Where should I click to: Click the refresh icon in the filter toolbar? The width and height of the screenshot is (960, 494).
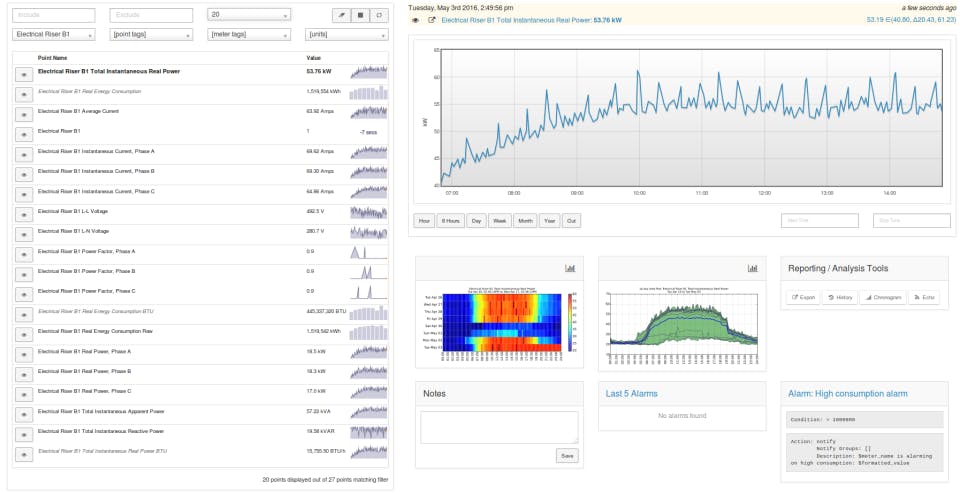tap(379, 15)
